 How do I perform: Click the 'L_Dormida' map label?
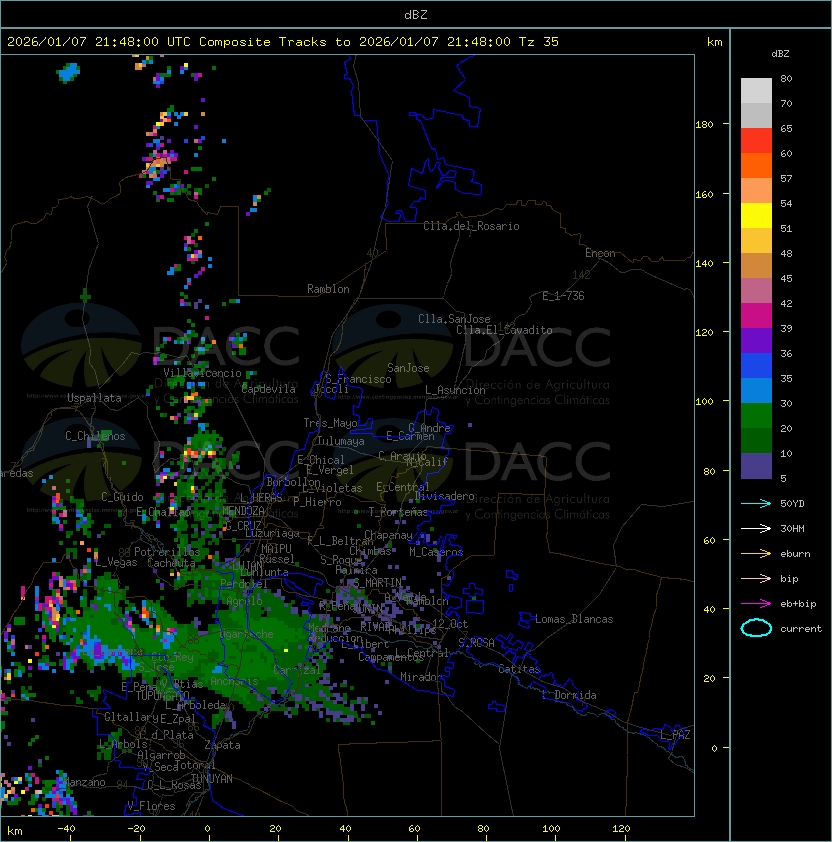click(569, 695)
